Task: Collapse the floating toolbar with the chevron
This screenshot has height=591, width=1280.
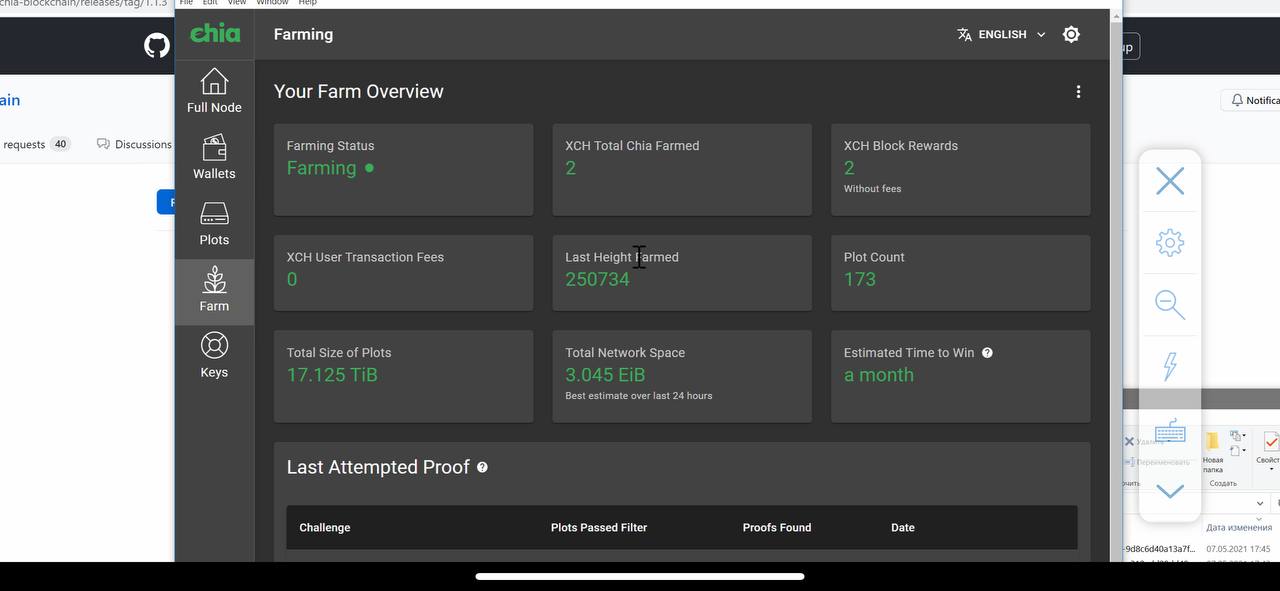Action: (1170, 491)
